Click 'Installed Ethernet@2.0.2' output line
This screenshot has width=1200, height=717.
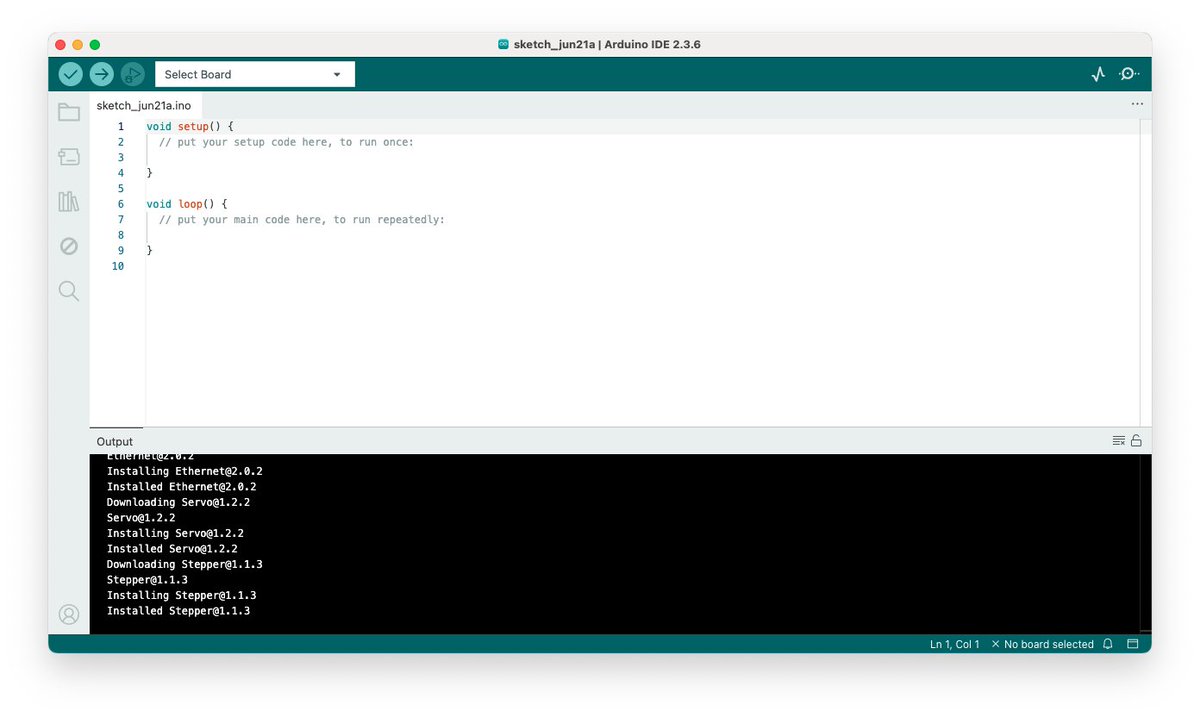[182, 487]
